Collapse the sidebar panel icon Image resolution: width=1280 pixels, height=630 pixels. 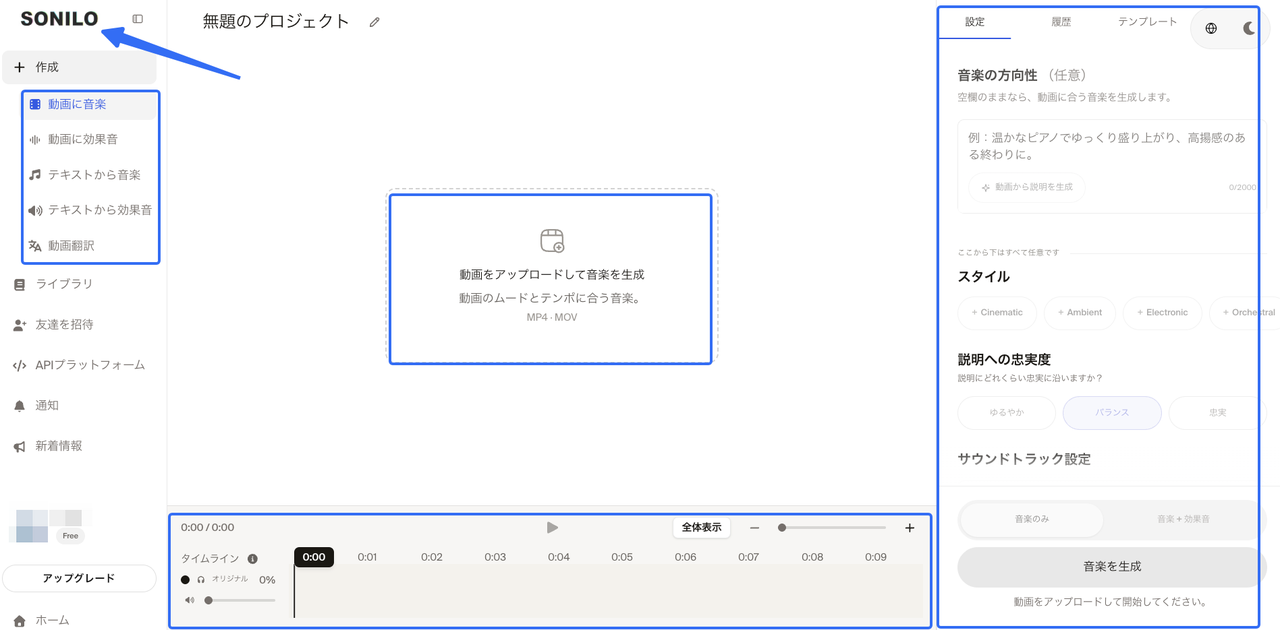coord(138,19)
